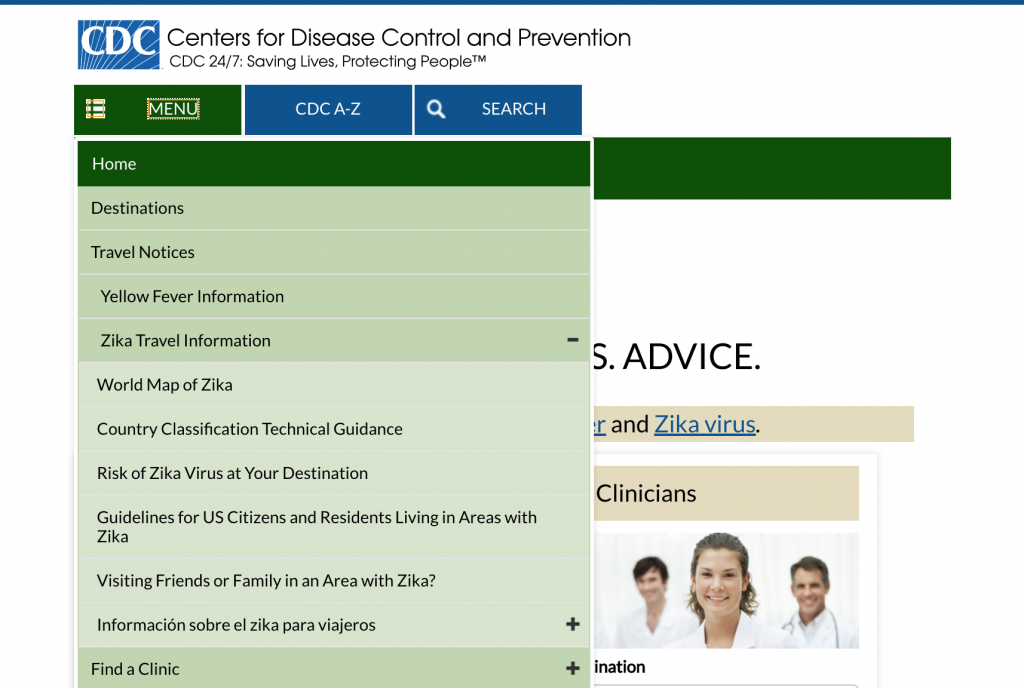Go to Travel Notices
The width and height of the screenshot is (1024, 688).
(143, 252)
